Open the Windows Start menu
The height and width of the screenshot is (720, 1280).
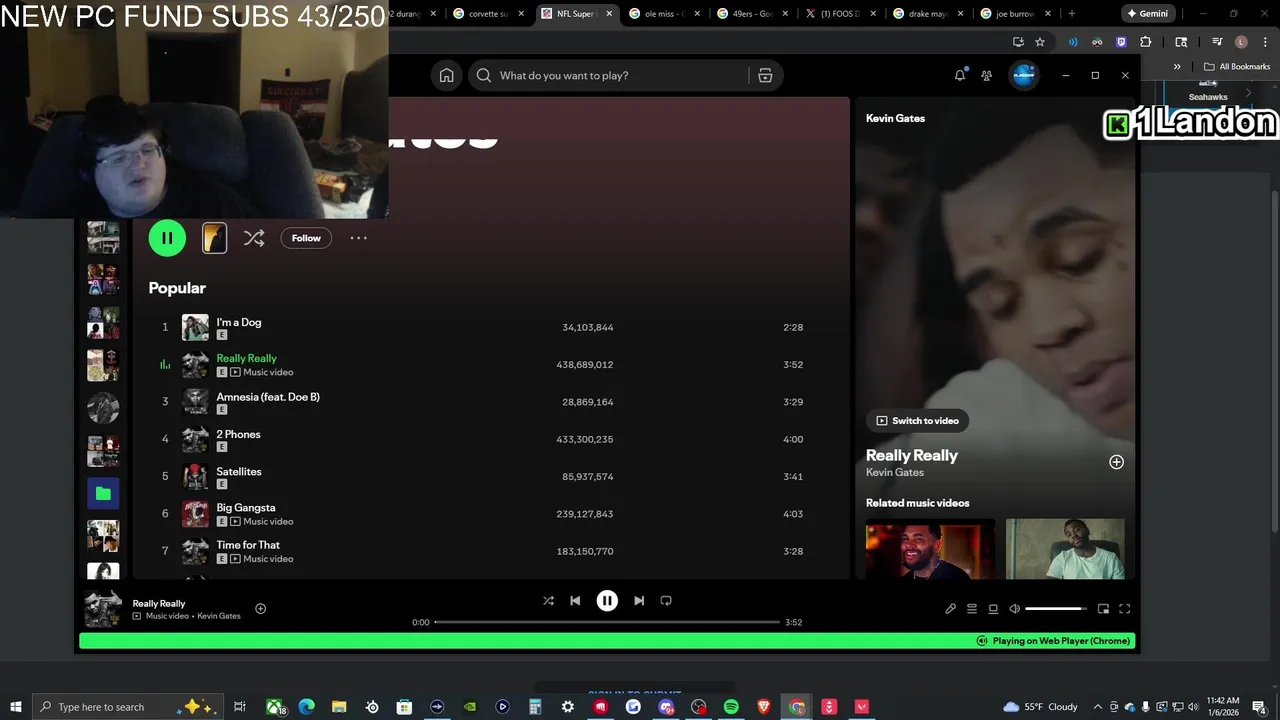(x=16, y=707)
